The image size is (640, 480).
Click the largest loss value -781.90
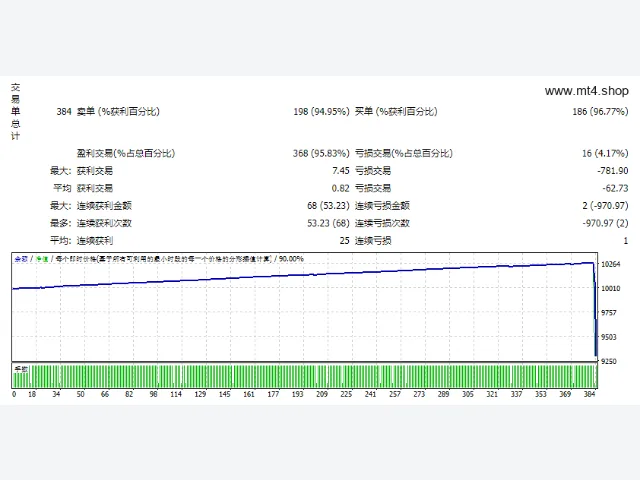pyautogui.click(x=613, y=171)
